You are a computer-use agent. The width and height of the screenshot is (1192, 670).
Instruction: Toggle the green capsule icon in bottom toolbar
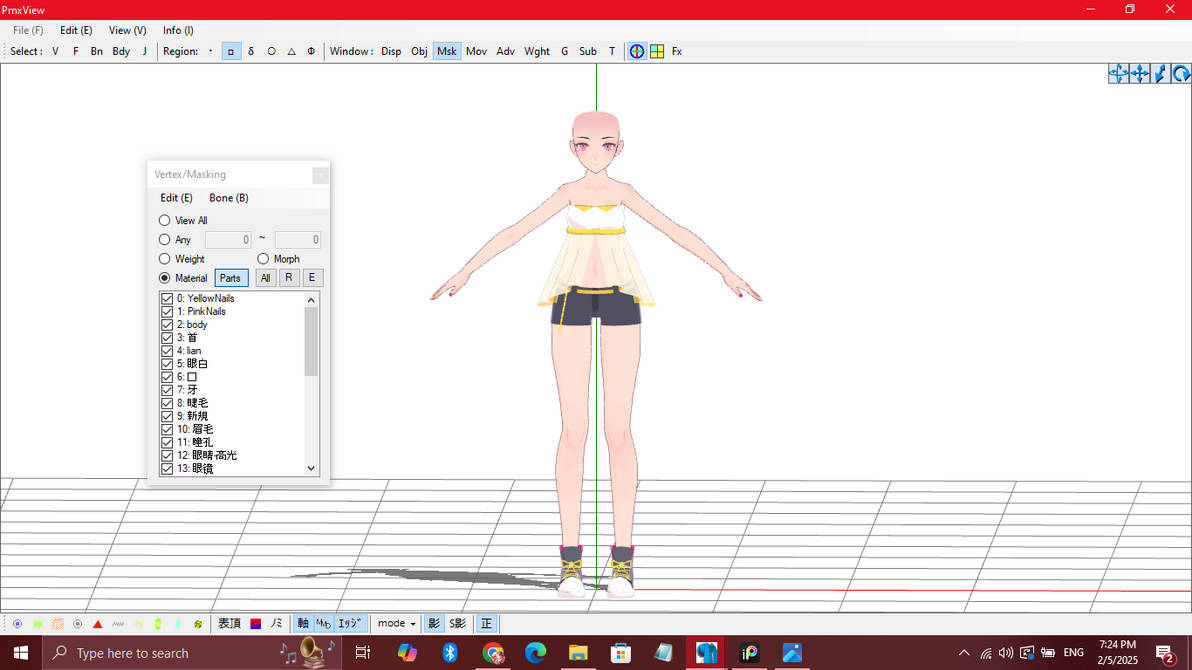[x=157, y=624]
